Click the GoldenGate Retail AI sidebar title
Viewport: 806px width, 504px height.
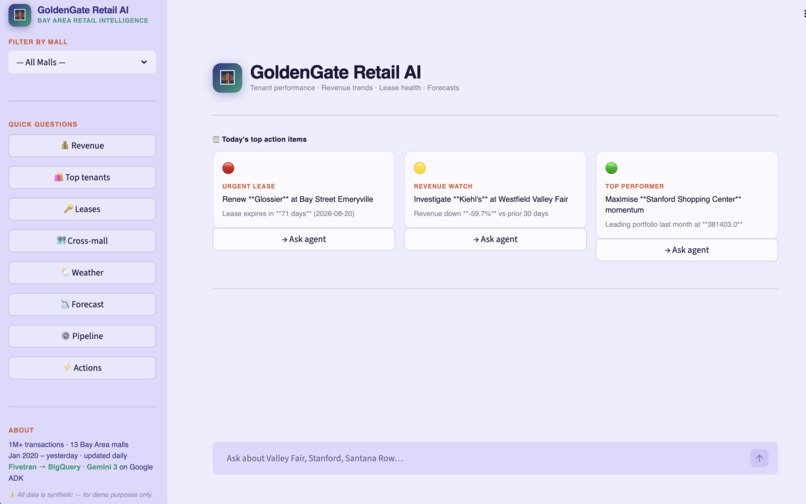pos(83,10)
